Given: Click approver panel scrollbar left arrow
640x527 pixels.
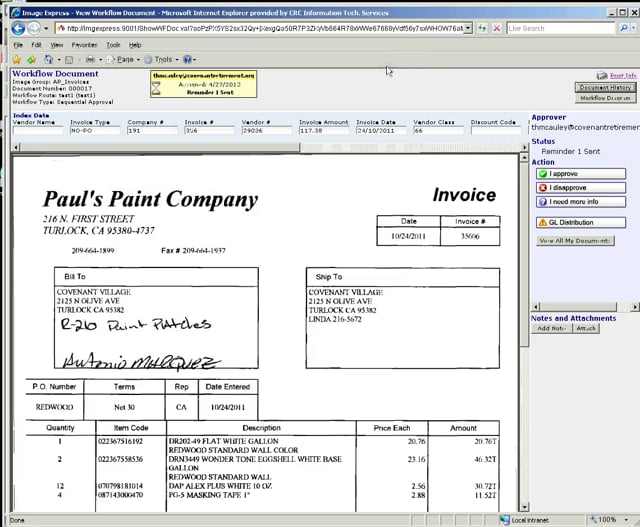Looking at the screenshot, I should point(536,307).
